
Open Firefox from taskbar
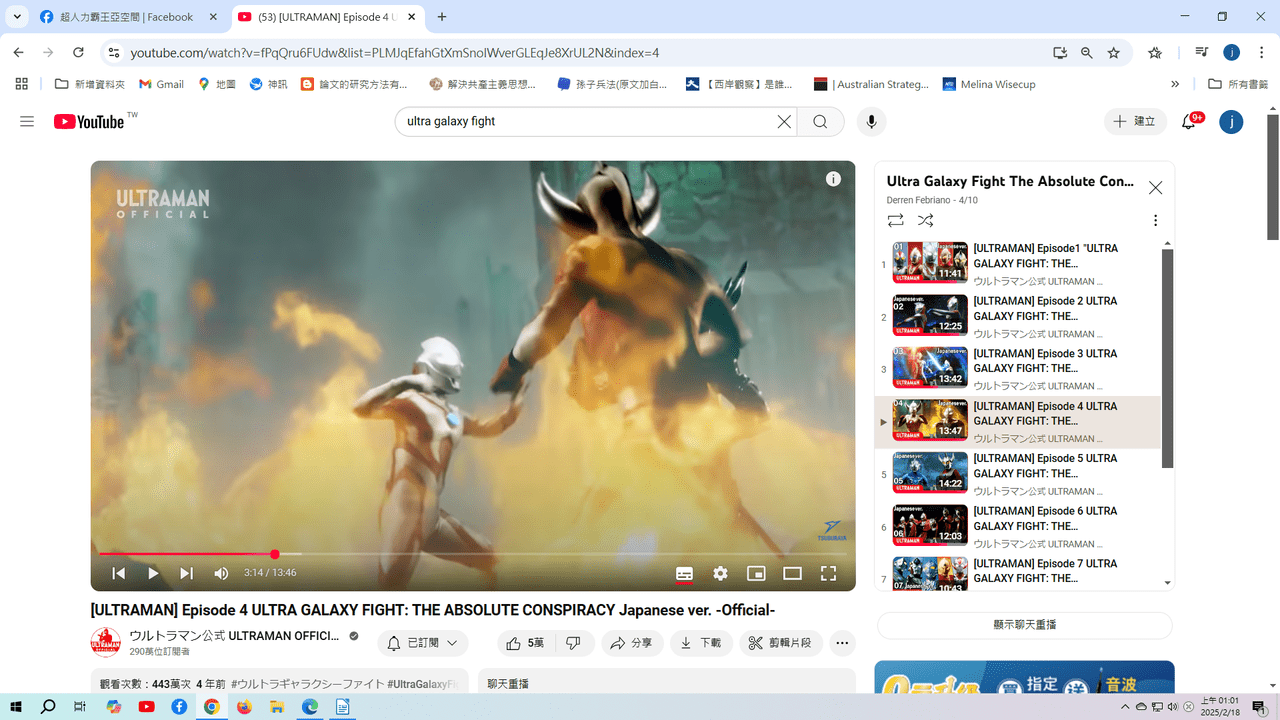click(x=244, y=706)
